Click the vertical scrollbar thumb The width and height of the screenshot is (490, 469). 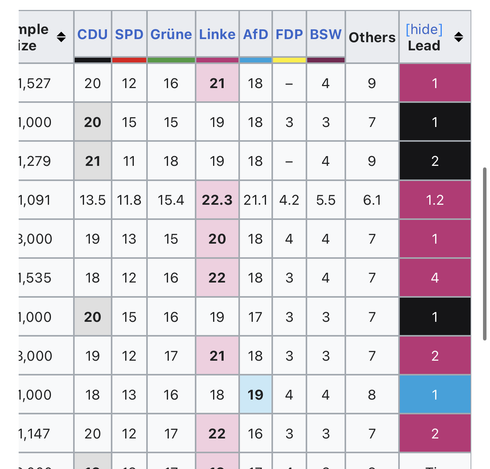click(x=485, y=254)
